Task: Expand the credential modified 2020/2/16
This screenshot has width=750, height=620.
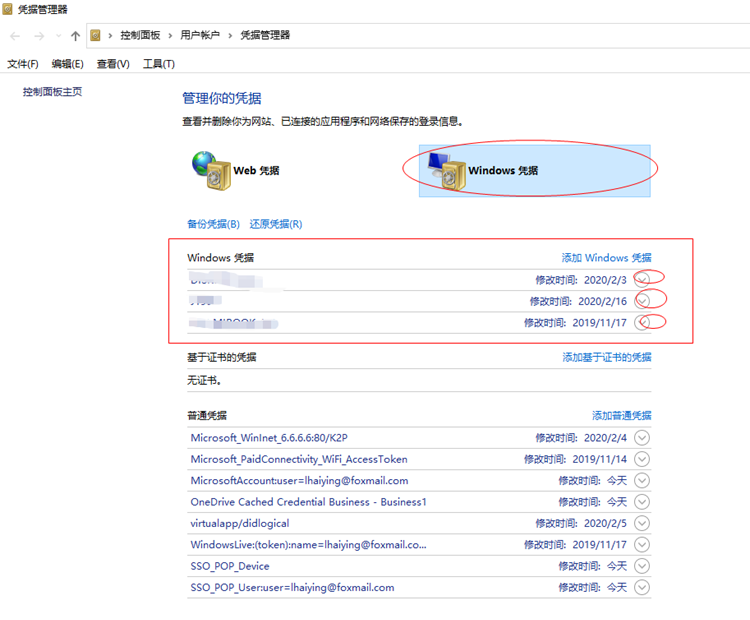Action: 643,300
